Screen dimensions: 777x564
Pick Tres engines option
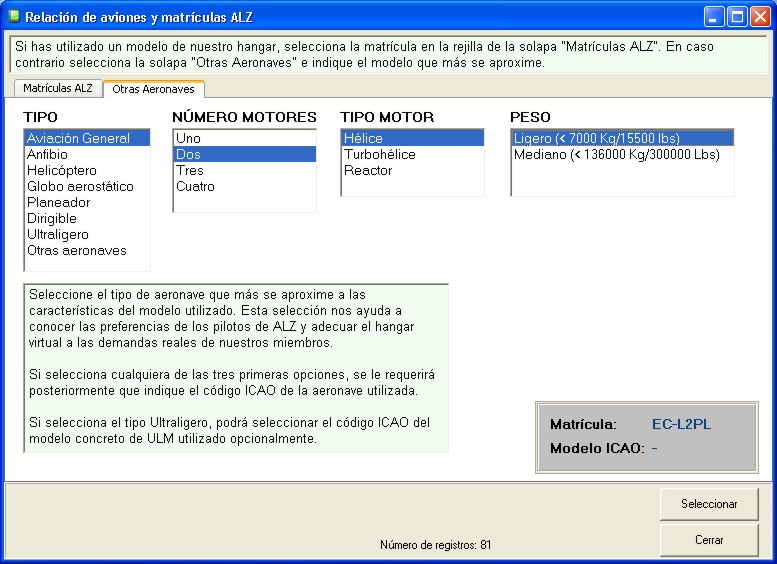(x=245, y=170)
